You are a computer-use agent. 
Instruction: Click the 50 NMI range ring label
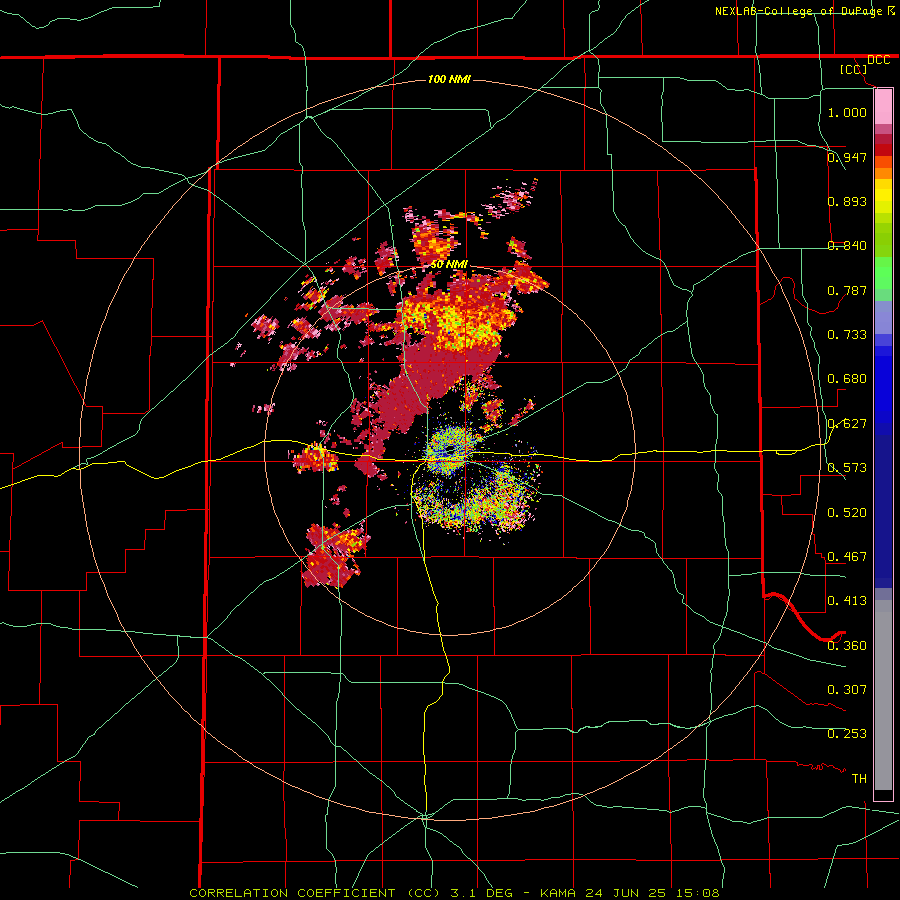coord(449,264)
